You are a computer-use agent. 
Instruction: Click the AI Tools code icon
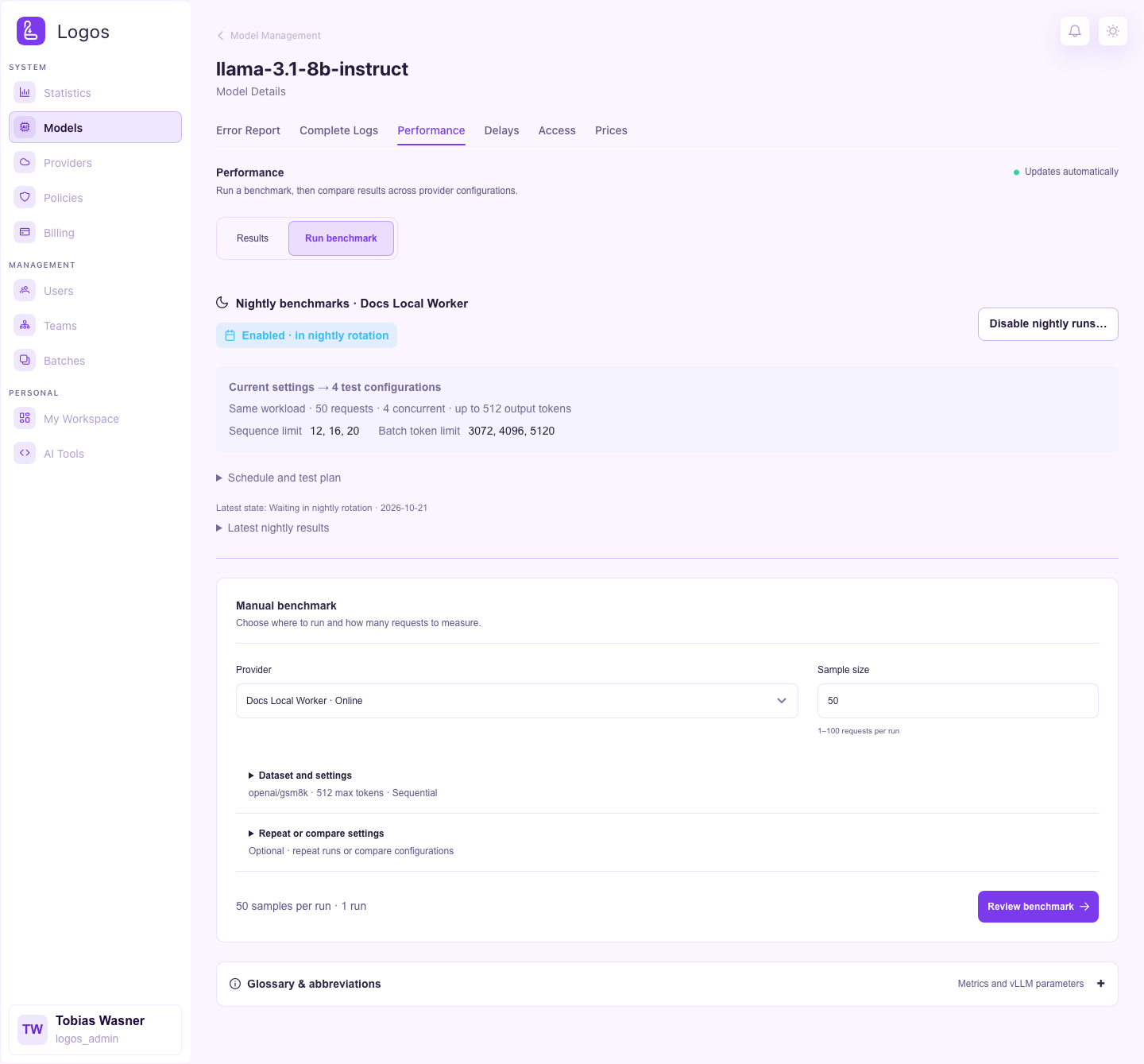pos(25,453)
